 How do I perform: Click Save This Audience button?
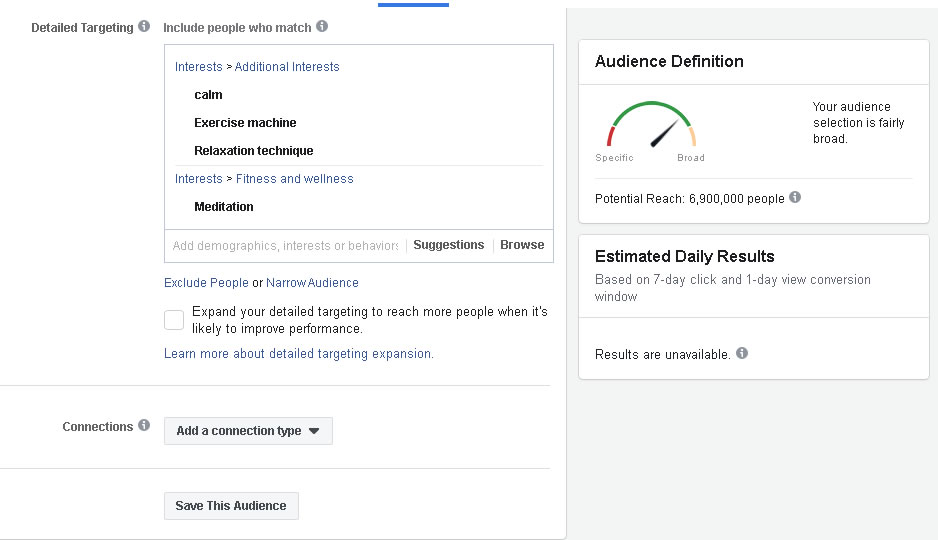[231, 506]
